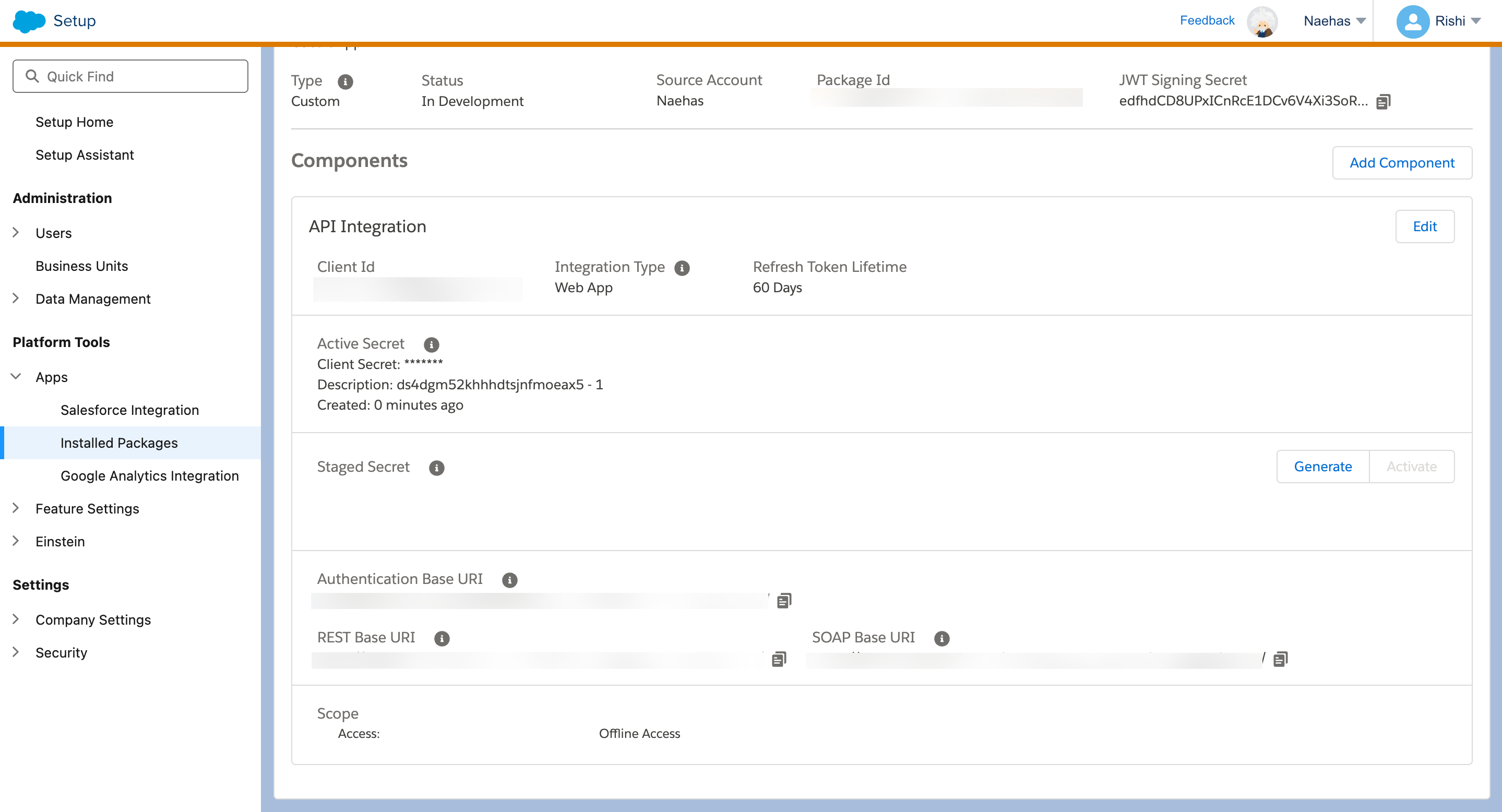This screenshot has height=812, width=1502.
Task: Copy the REST Base URI
Action: [x=779, y=659]
